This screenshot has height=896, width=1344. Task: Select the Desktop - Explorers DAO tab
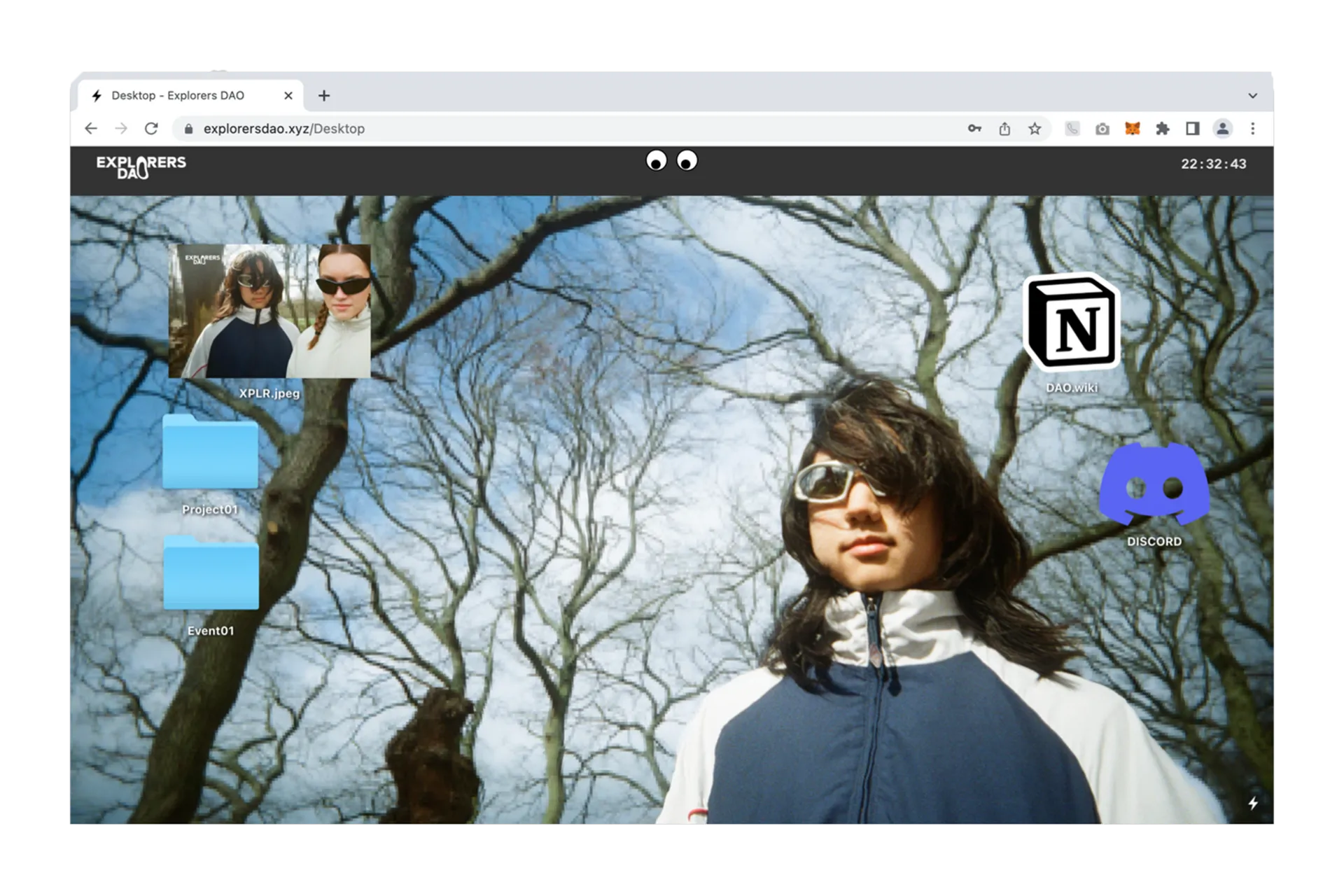pyautogui.click(x=178, y=96)
